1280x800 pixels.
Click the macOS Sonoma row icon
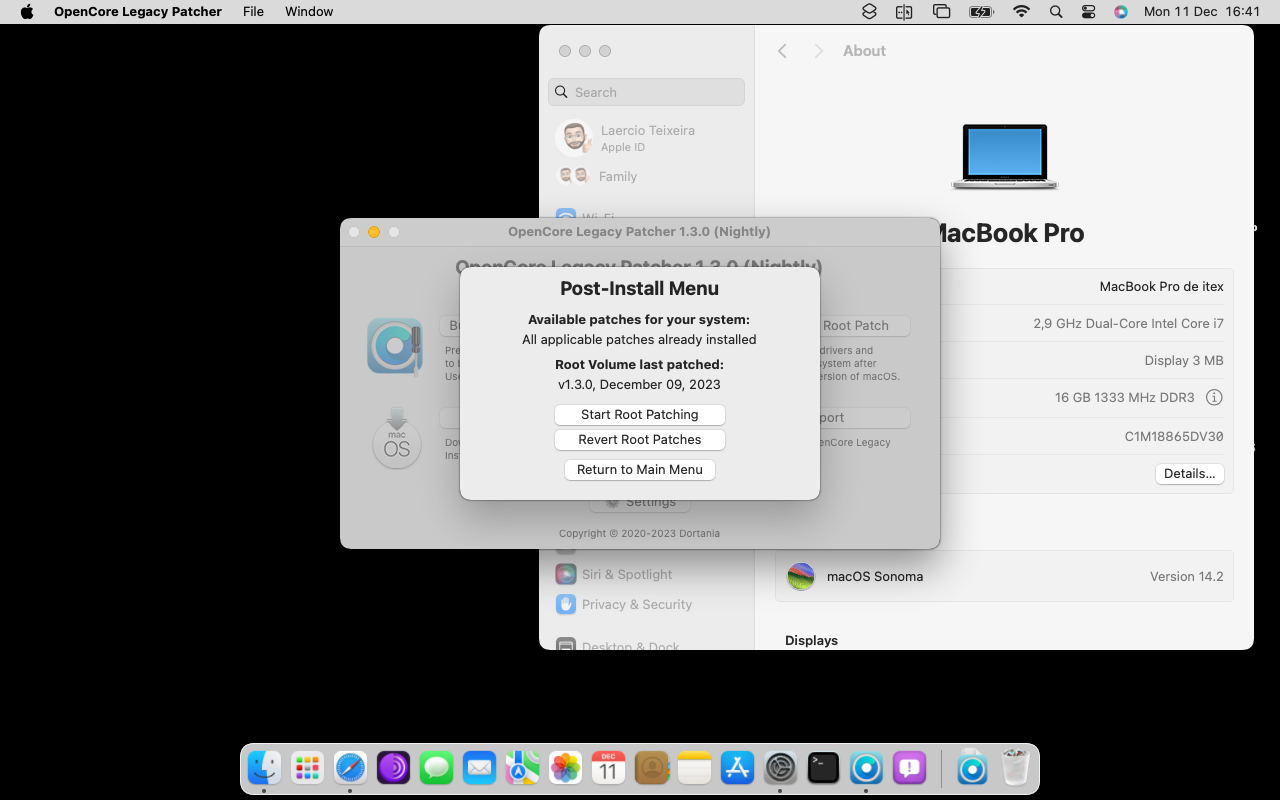[x=801, y=576]
